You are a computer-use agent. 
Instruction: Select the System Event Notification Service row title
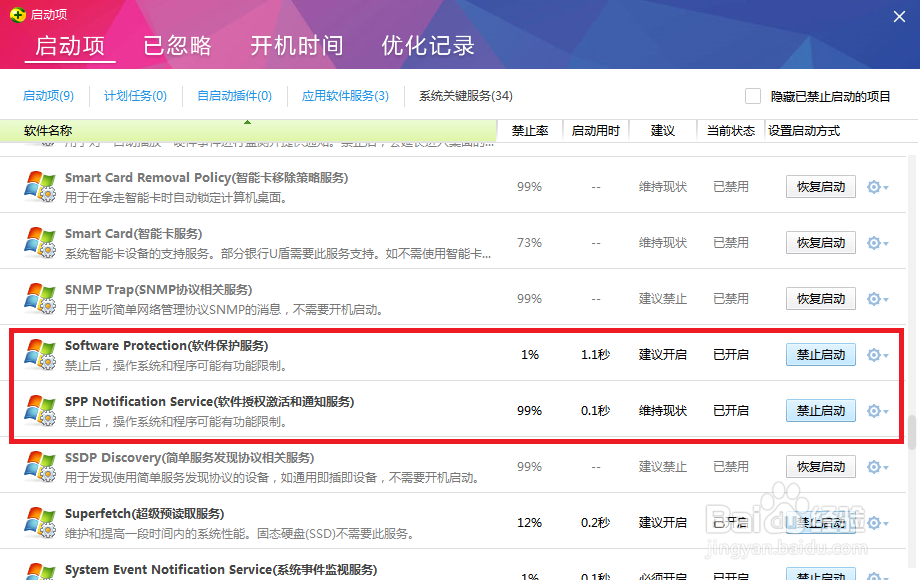[x=221, y=570]
